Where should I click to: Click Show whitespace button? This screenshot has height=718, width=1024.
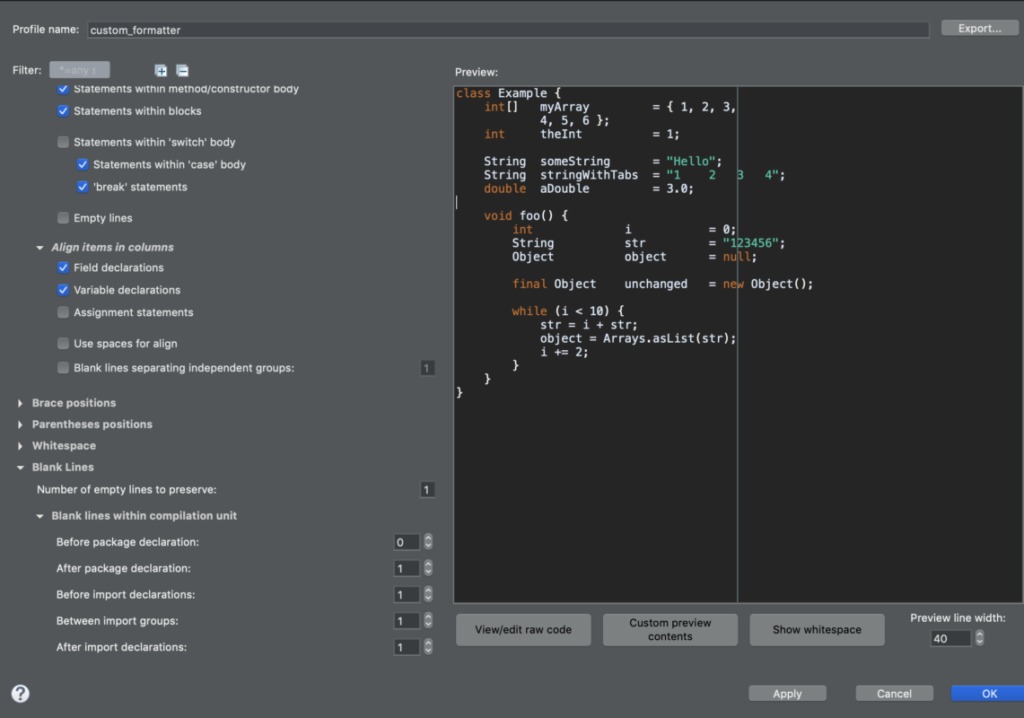coord(817,630)
